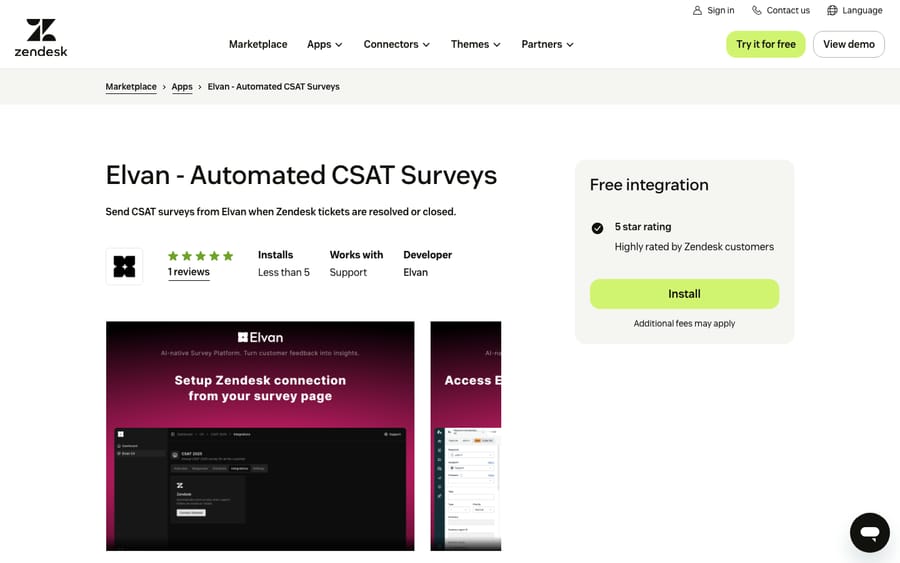Click 'Elvan - Automated CSAT Surveys' breadcrumb text
Image resolution: width=900 pixels, height=563 pixels.
pyautogui.click(x=274, y=87)
